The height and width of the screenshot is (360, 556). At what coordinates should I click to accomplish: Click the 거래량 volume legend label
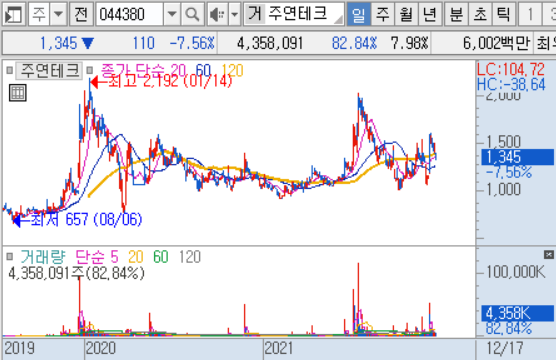(43, 256)
